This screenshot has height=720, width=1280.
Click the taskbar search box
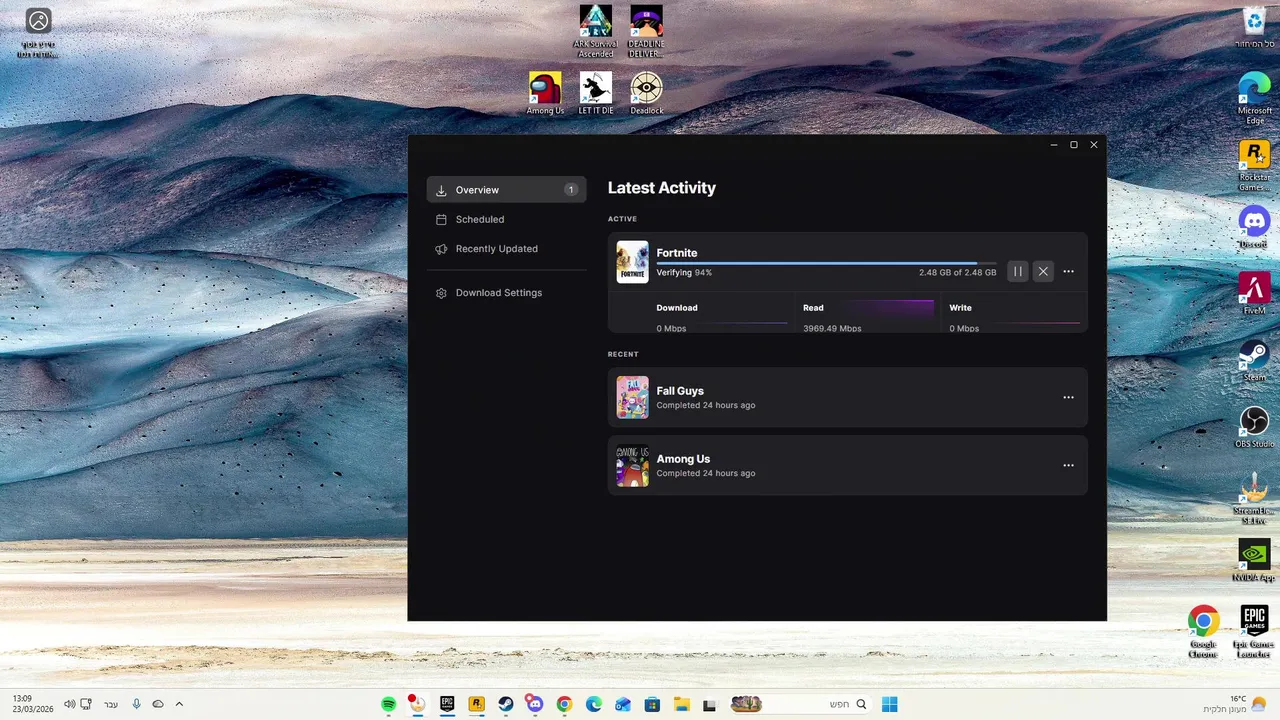pos(799,704)
